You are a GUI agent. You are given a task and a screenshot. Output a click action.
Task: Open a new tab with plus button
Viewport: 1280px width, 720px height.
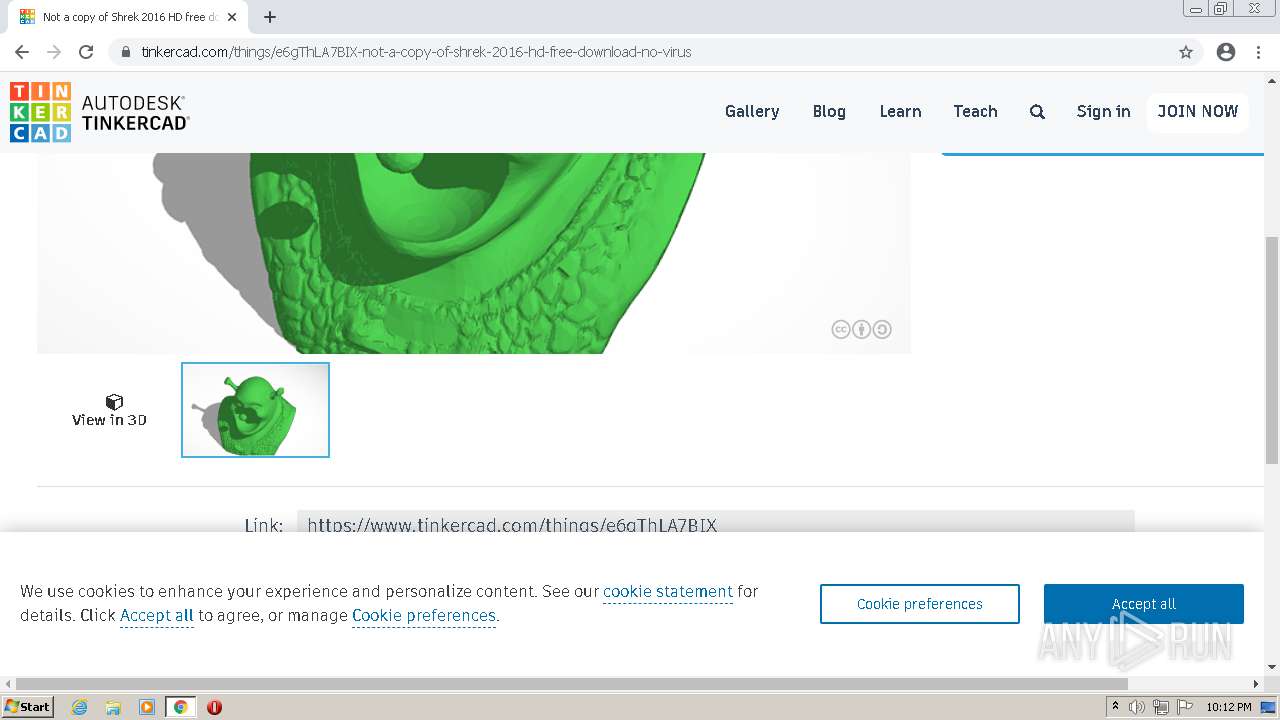[270, 17]
